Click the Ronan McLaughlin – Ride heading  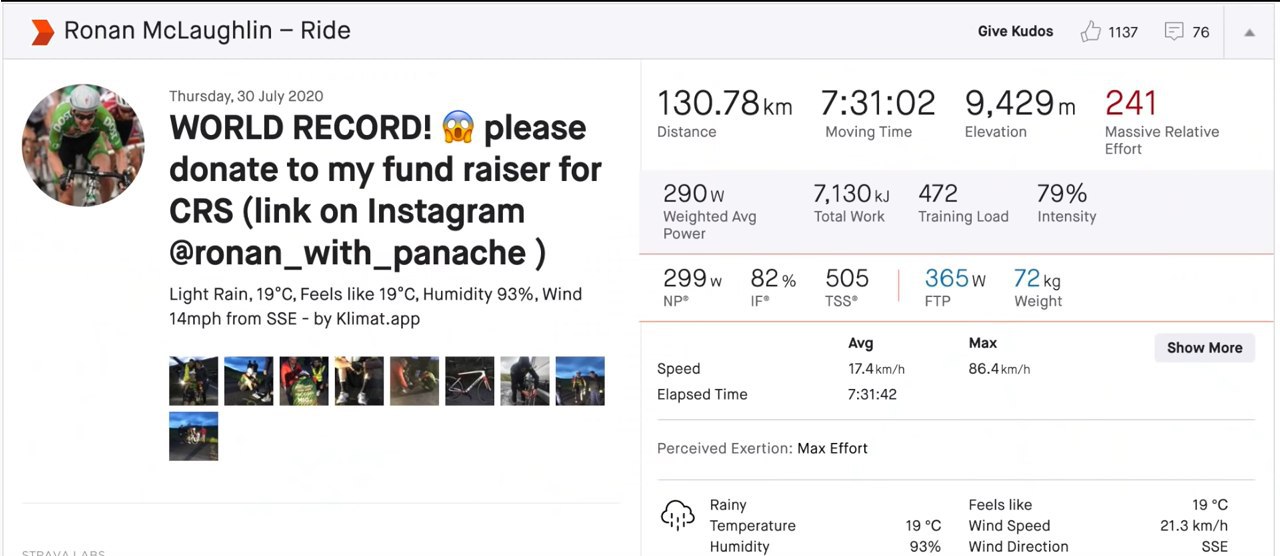pyautogui.click(x=207, y=30)
